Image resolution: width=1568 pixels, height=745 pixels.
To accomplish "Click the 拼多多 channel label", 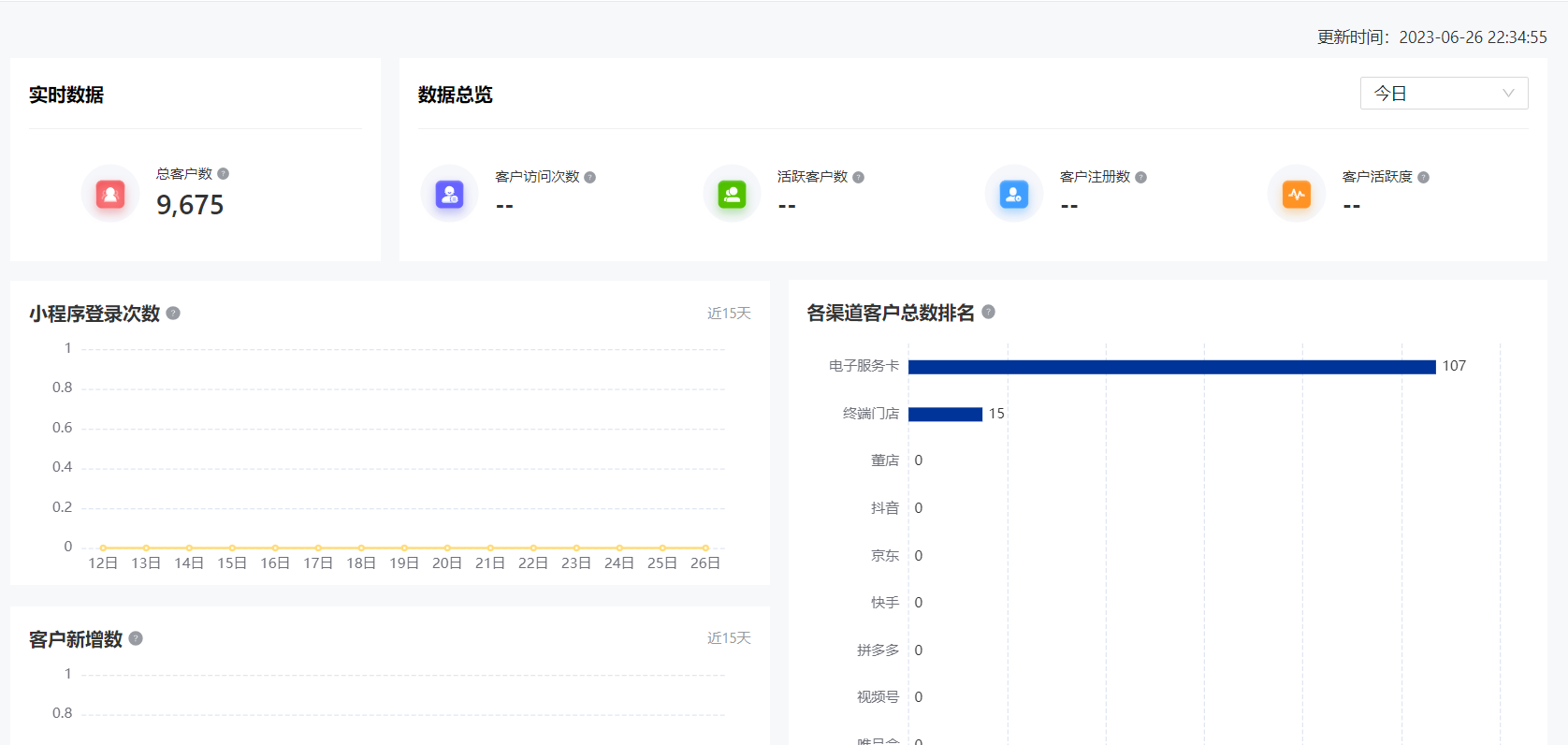I will tap(878, 650).
